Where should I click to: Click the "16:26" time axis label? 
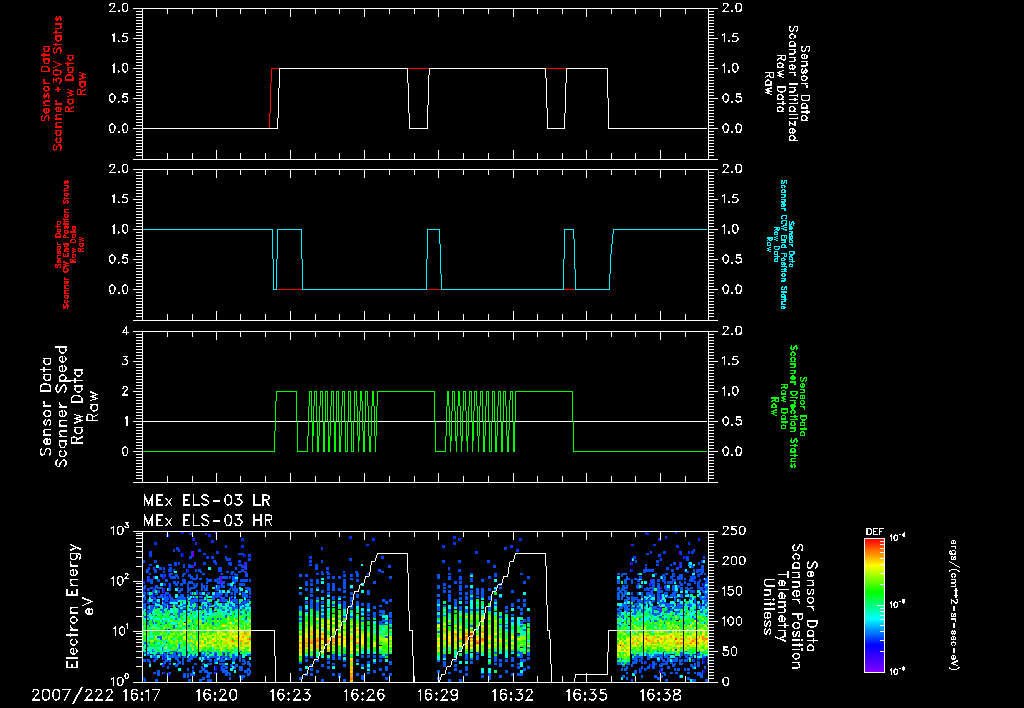point(364,696)
